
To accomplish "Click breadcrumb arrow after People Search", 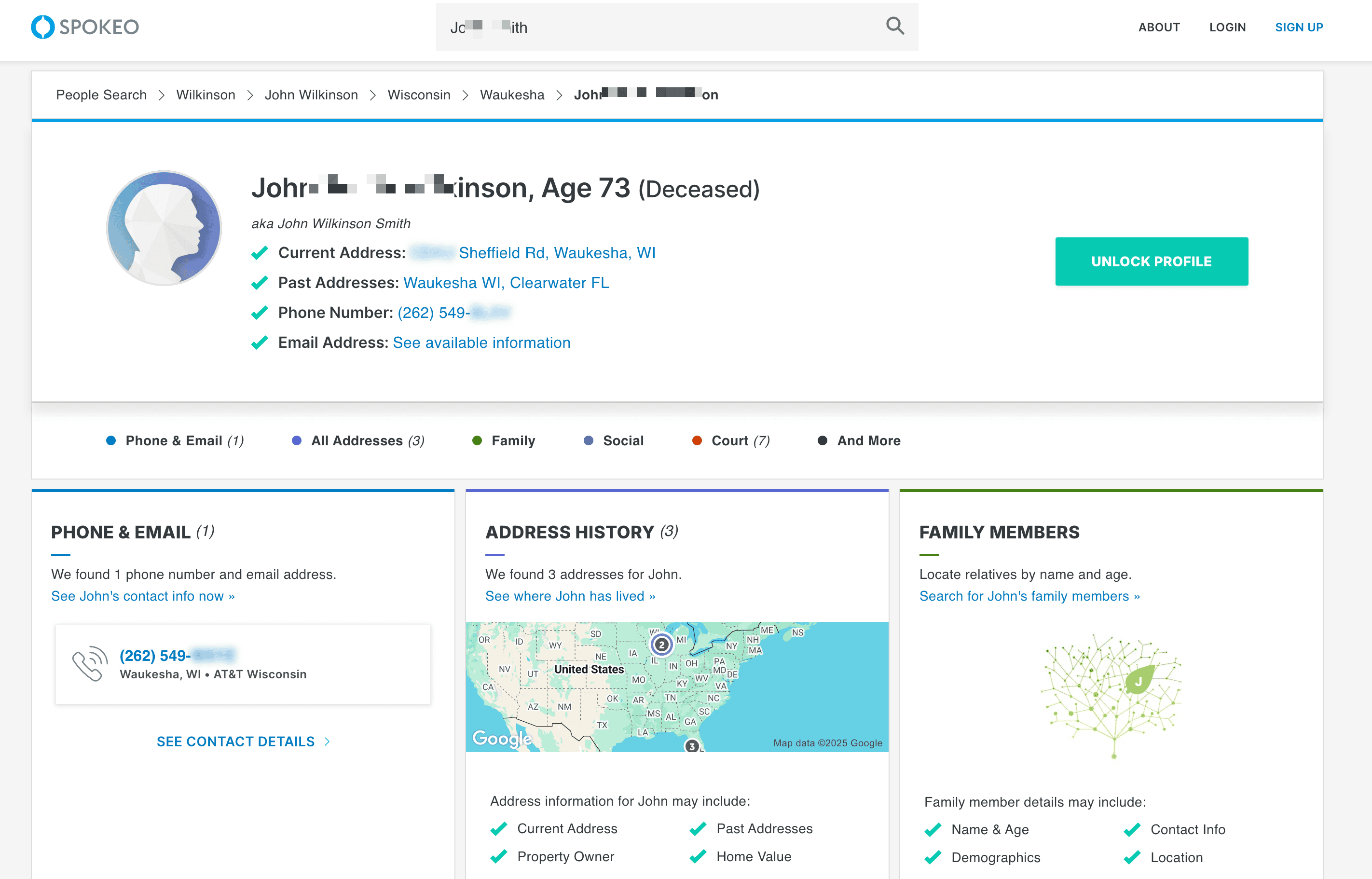I will coord(162,96).
